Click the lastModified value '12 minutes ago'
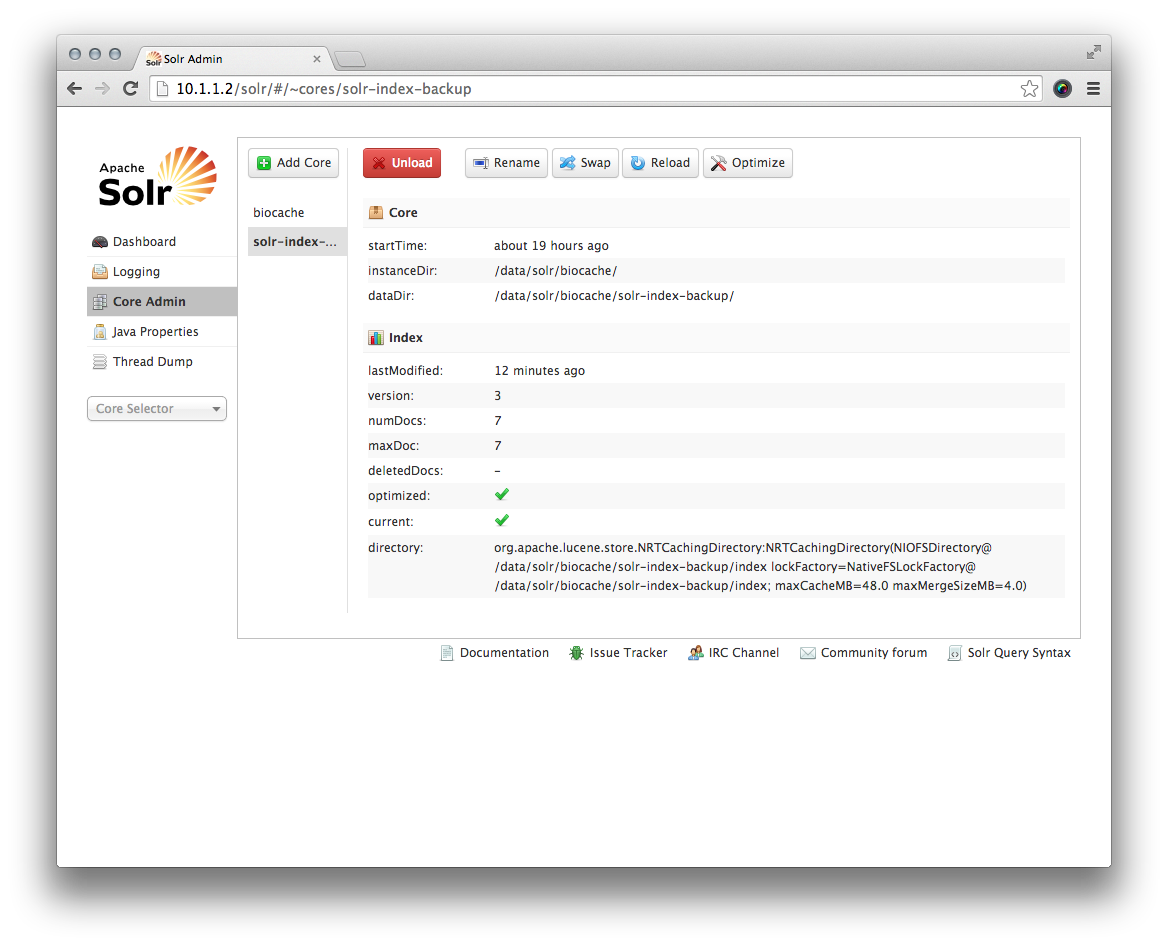1168x946 pixels. 540,371
